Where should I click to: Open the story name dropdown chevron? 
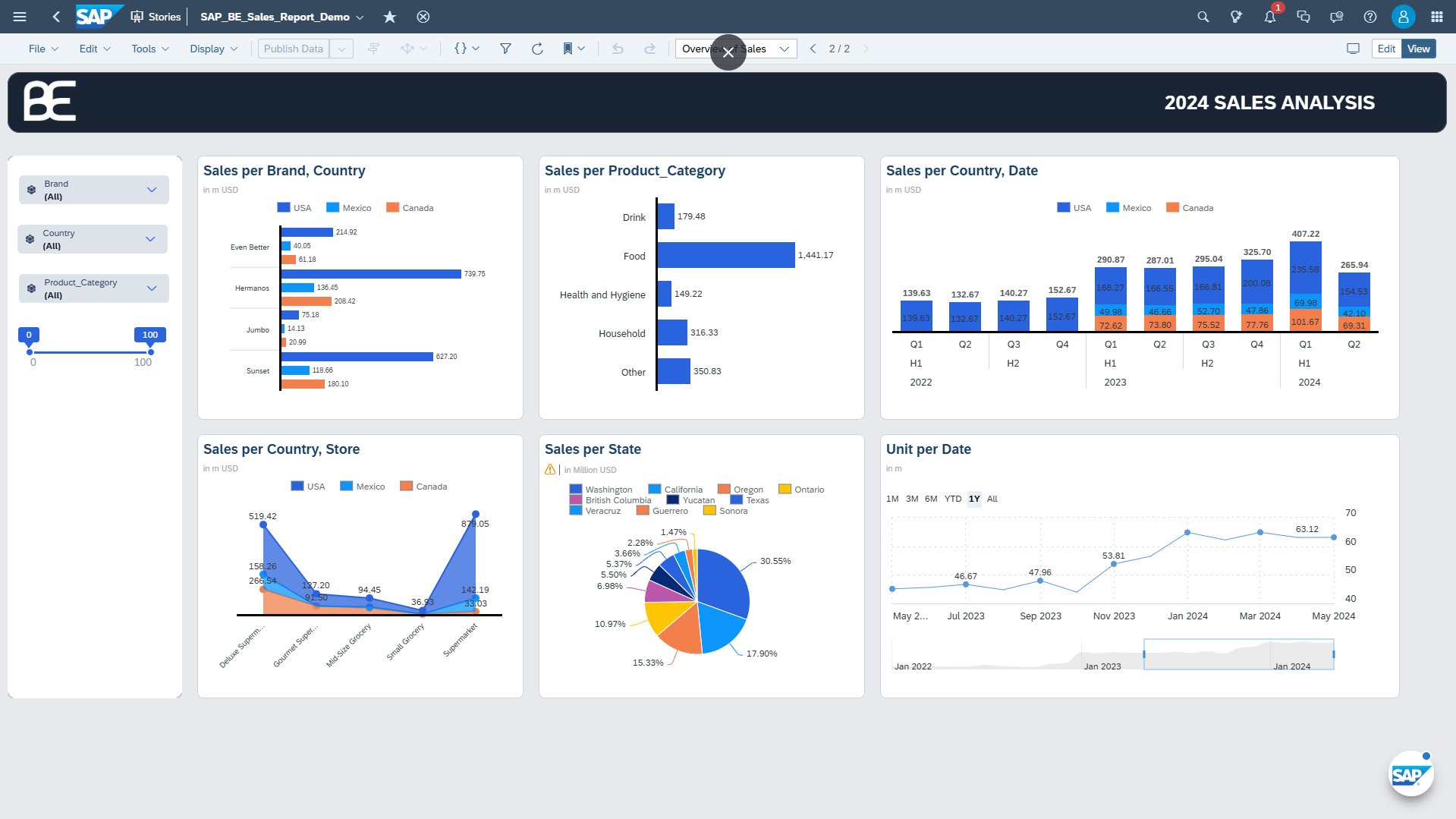click(x=360, y=17)
